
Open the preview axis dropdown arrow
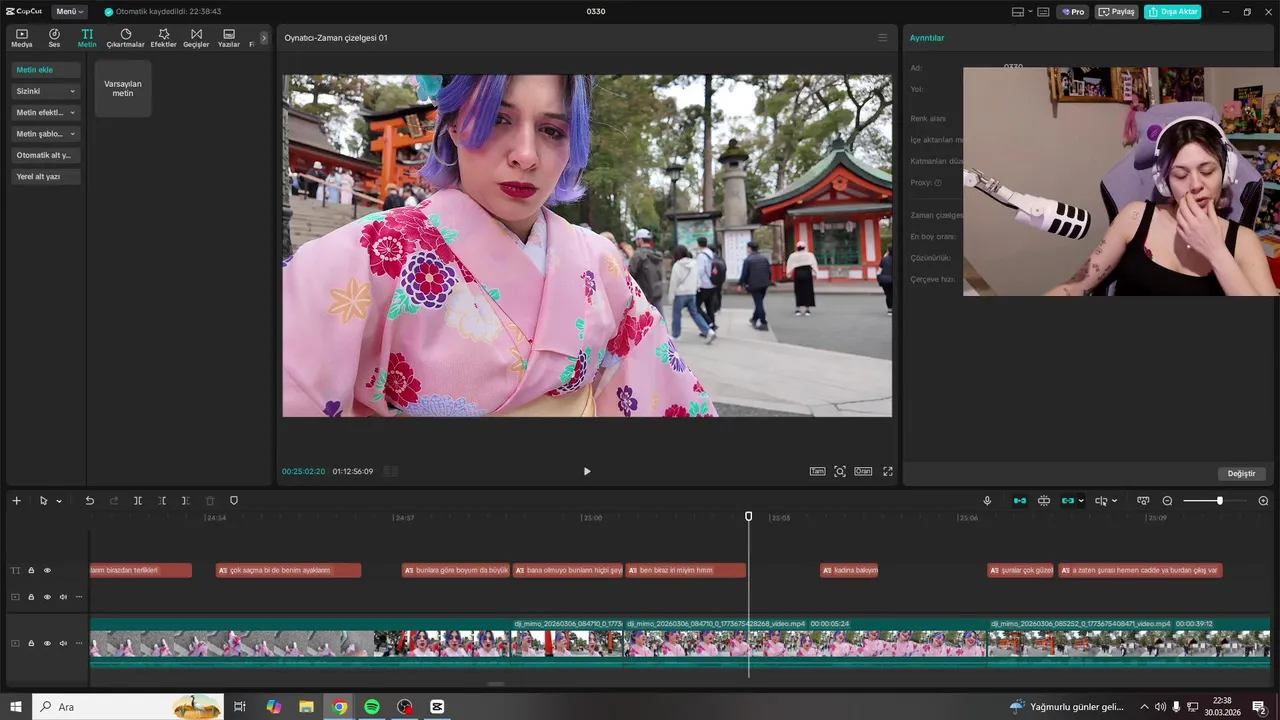coord(1114,501)
